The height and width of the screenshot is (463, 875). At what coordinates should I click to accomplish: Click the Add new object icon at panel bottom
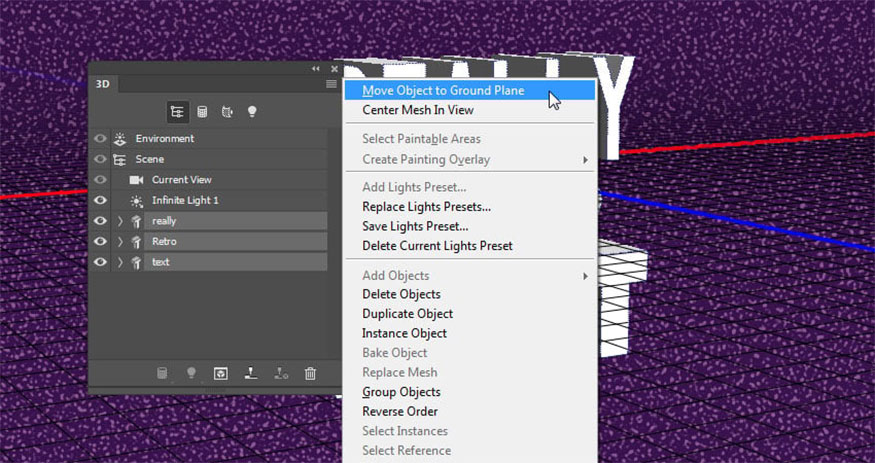(x=162, y=373)
